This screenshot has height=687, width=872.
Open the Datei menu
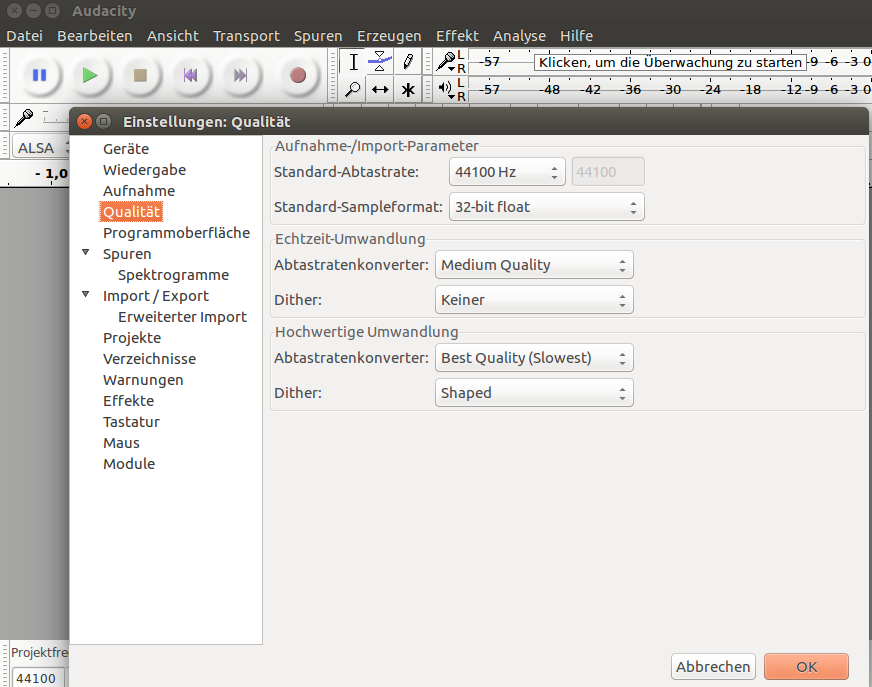[x=24, y=36]
